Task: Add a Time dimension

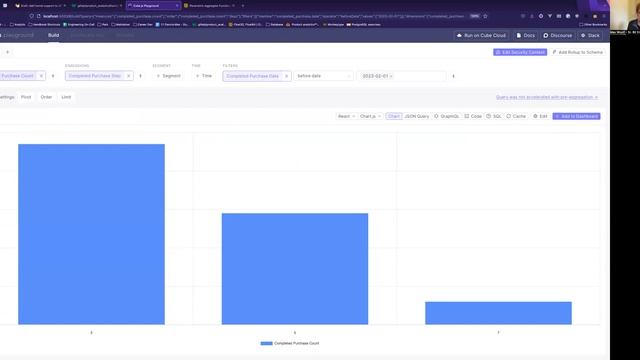Action: [x=204, y=76]
